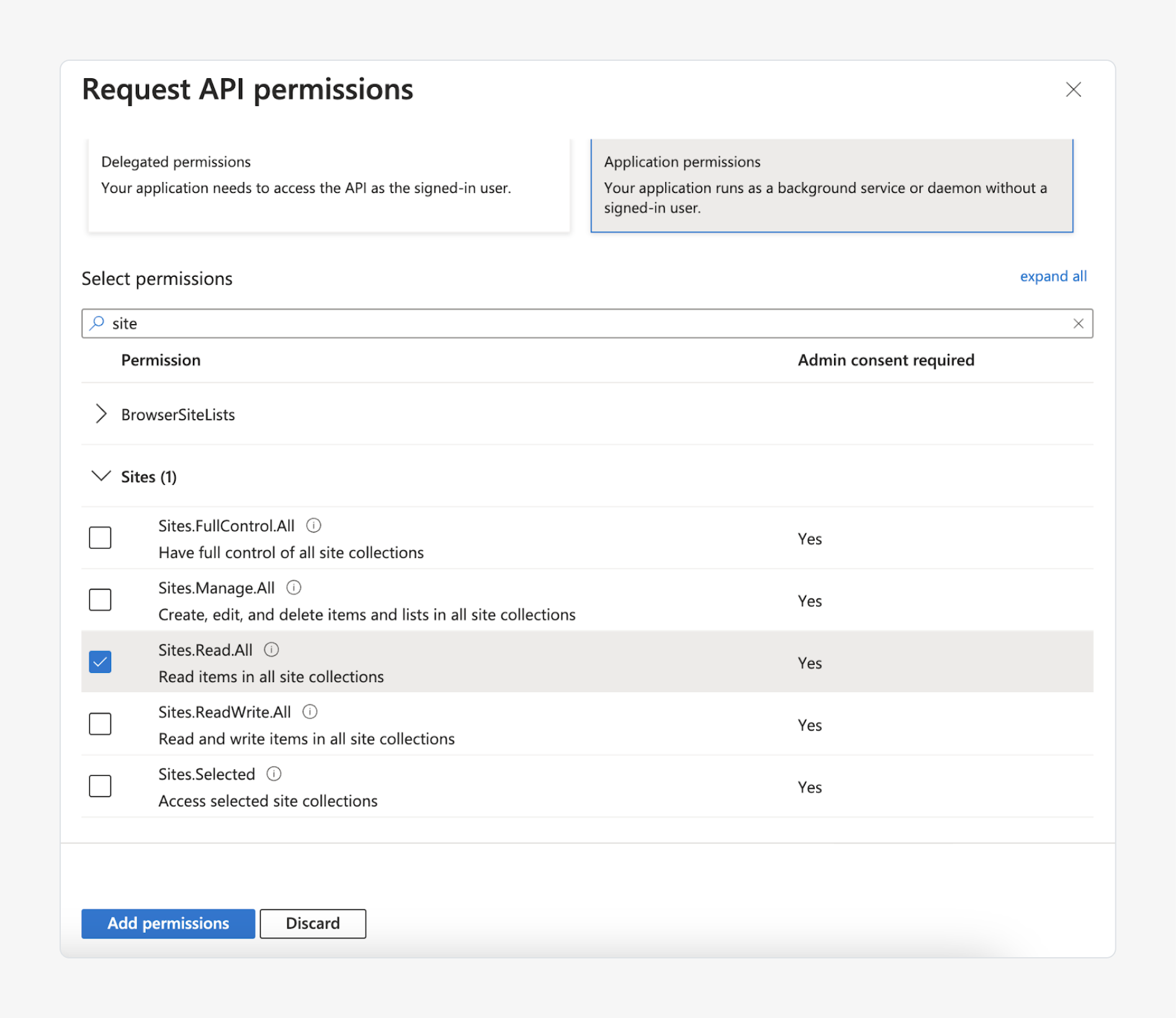Uncheck the Sites.Read.All permission
The width and height of the screenshot is (1176, 1018).
(100, 662)
